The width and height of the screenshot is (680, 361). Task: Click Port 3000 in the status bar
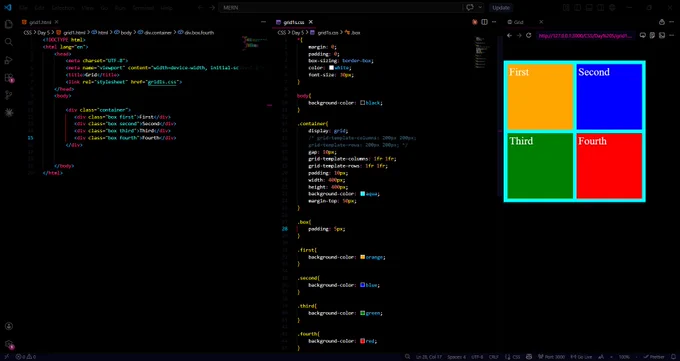552,357
